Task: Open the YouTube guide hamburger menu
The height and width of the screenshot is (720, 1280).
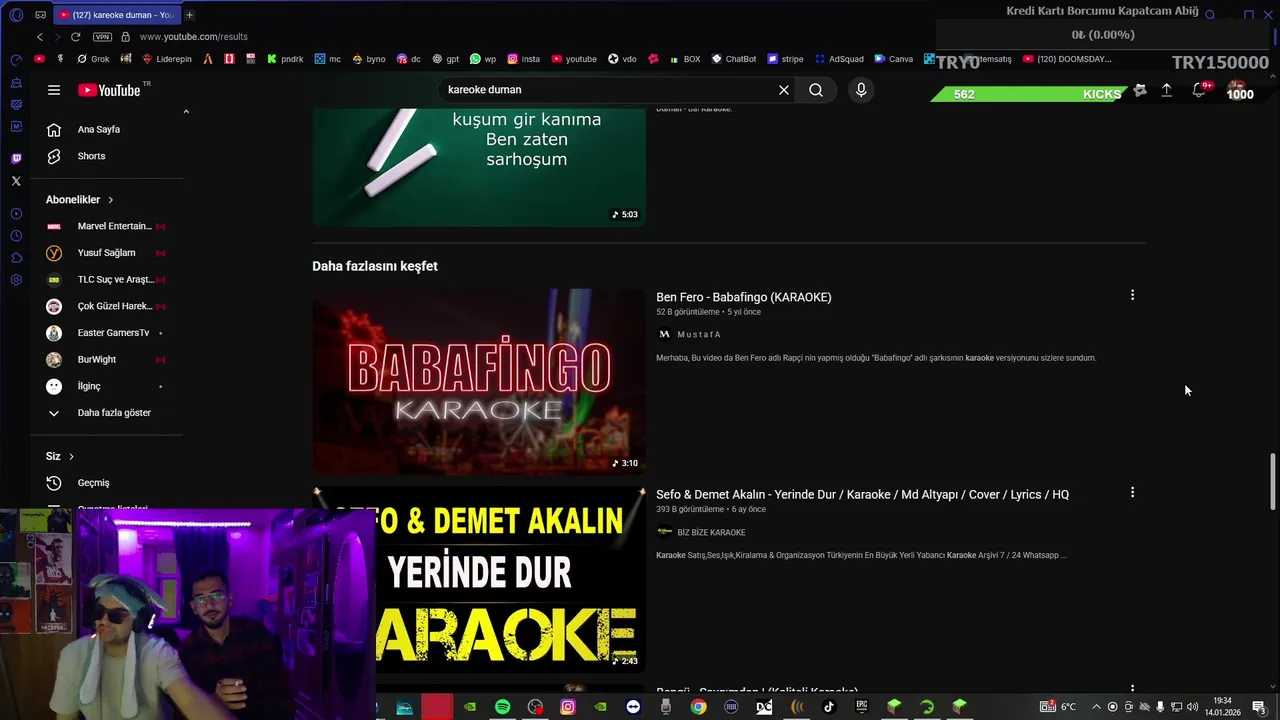Action: (54, 90)
